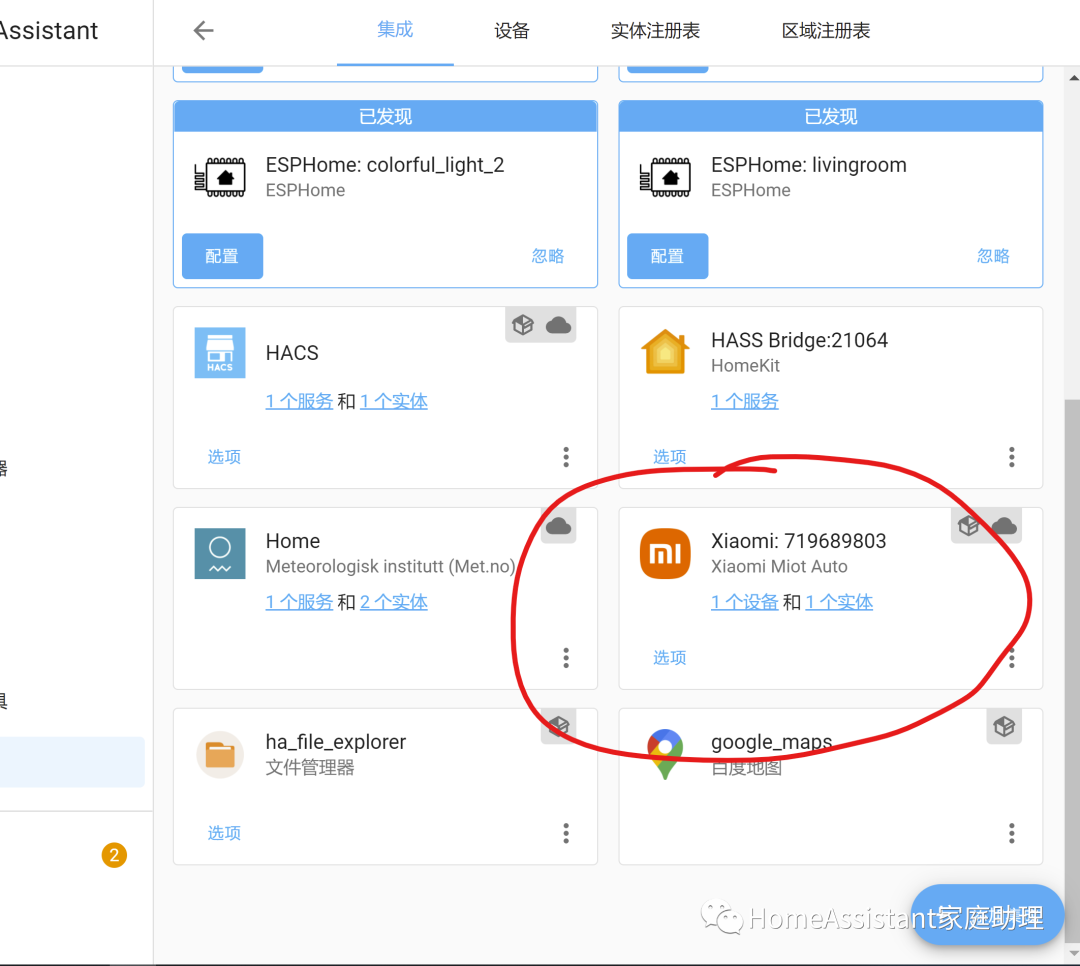The height and width of the screenshot is (966, 1080).
Task: Open the three-dot menu on Xiaomi card
Action: (1011, 658)
